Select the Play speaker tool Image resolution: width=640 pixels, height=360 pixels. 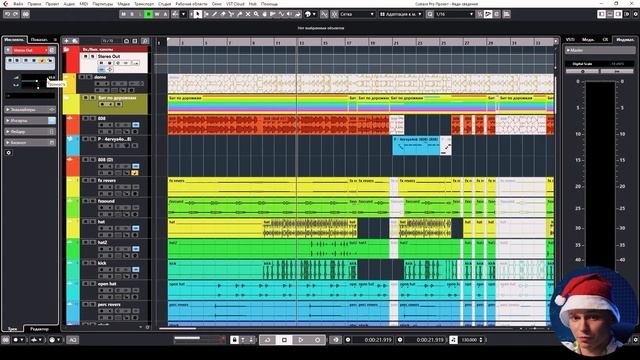(289, 14)
